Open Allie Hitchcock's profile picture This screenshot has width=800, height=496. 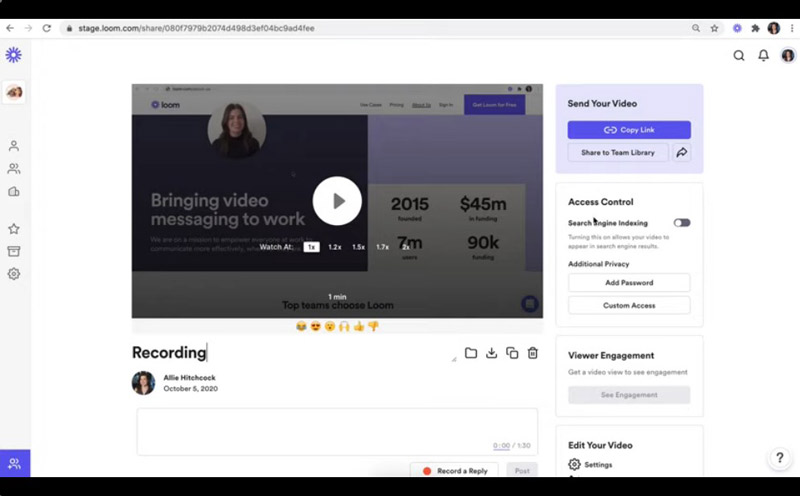coord(143,383)
